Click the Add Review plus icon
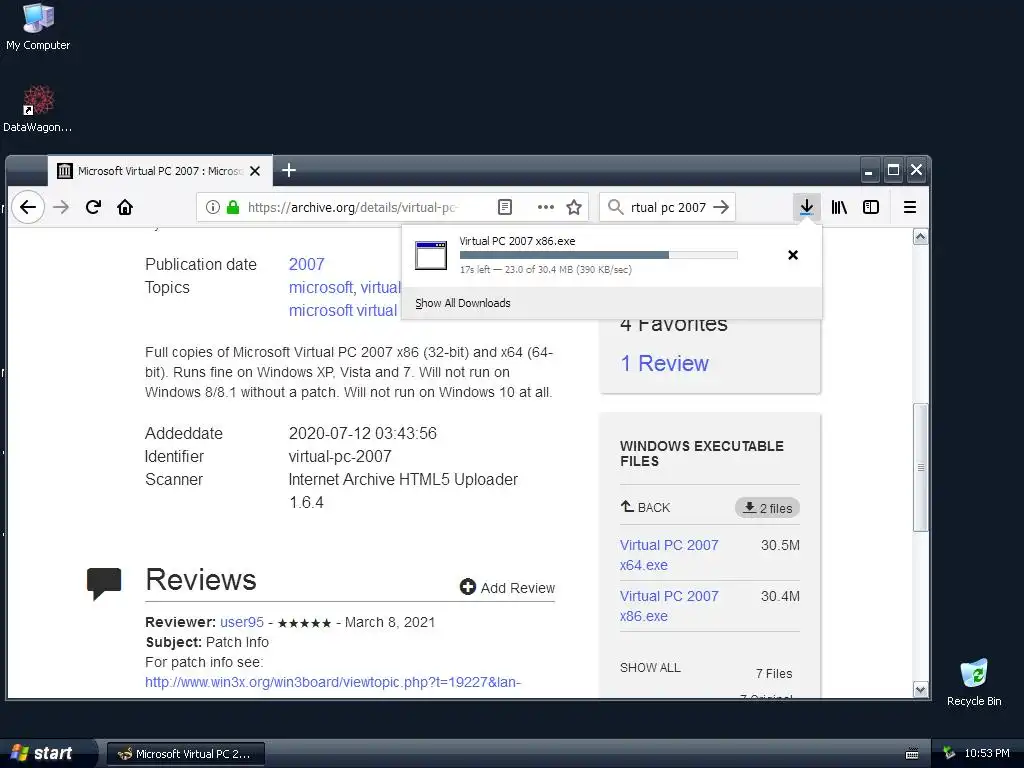Screen dimensions: 1024x768 [x=468, y=587]
